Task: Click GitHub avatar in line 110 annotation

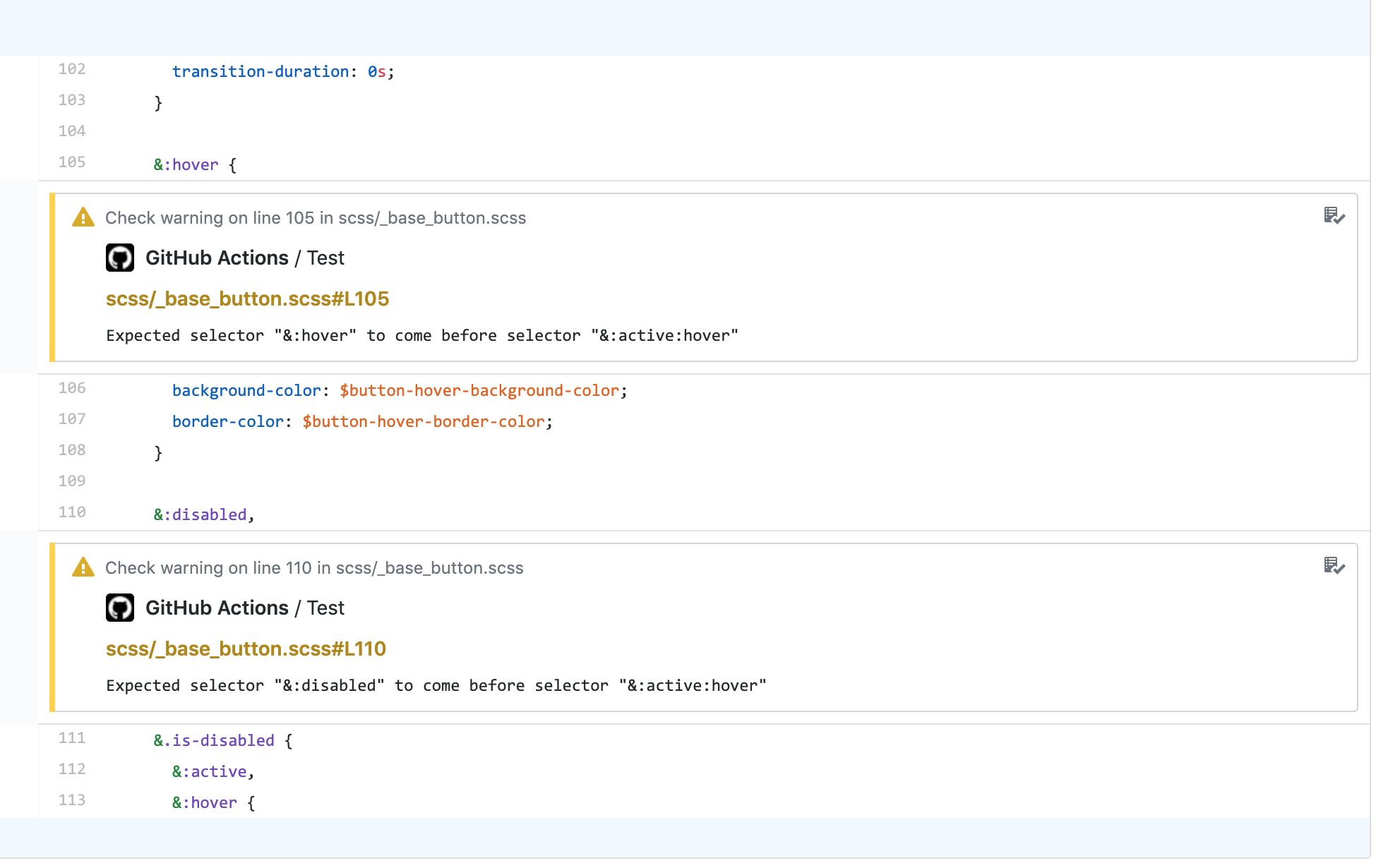Action: tap(120, 608)
